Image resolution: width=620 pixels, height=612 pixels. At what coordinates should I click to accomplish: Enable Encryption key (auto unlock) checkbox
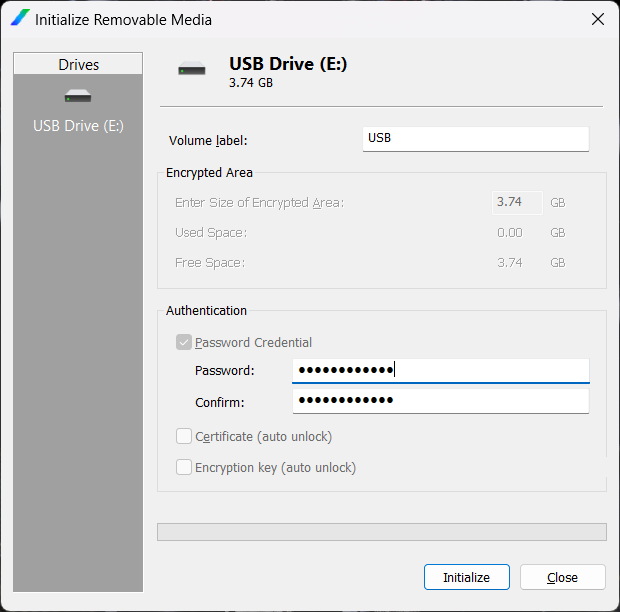[x=184, y=467]
